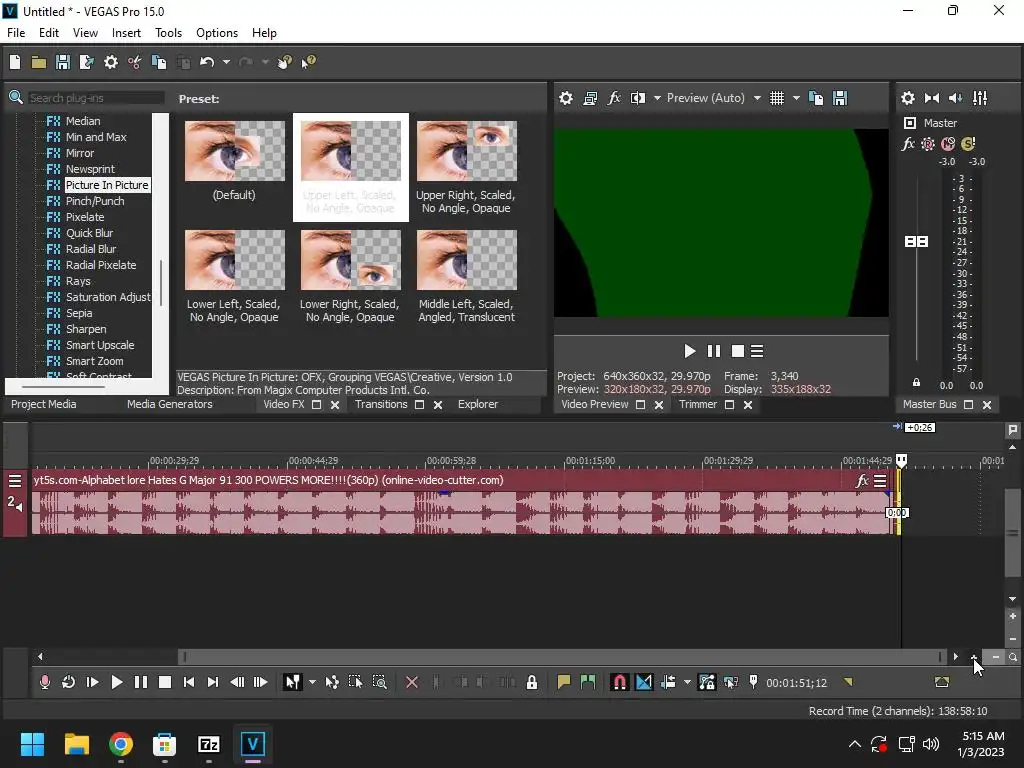Toggle Automatic Crossfades icon
Screen dimensions: 1024x768
pos(643,682)
